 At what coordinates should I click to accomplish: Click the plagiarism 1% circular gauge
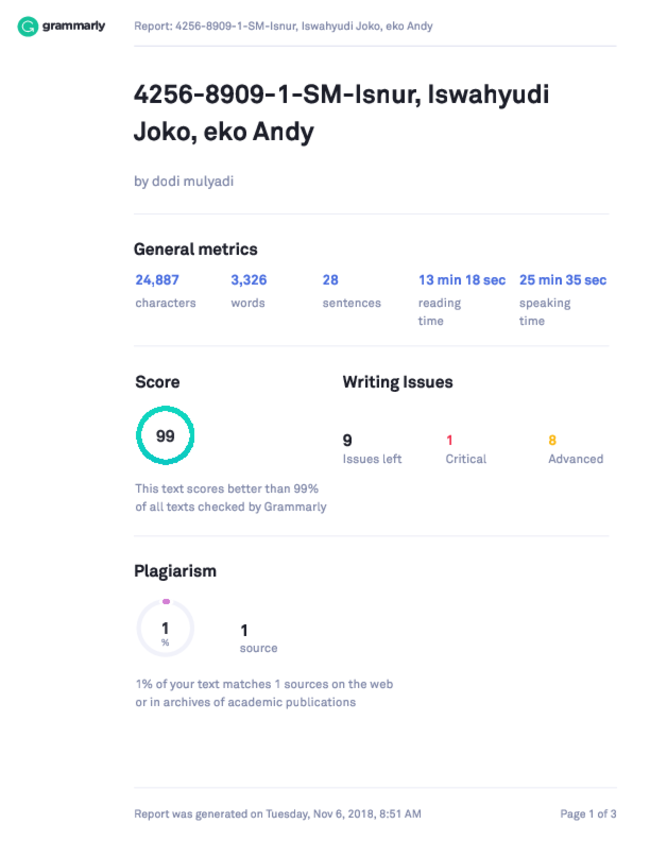tap(165, 628)
